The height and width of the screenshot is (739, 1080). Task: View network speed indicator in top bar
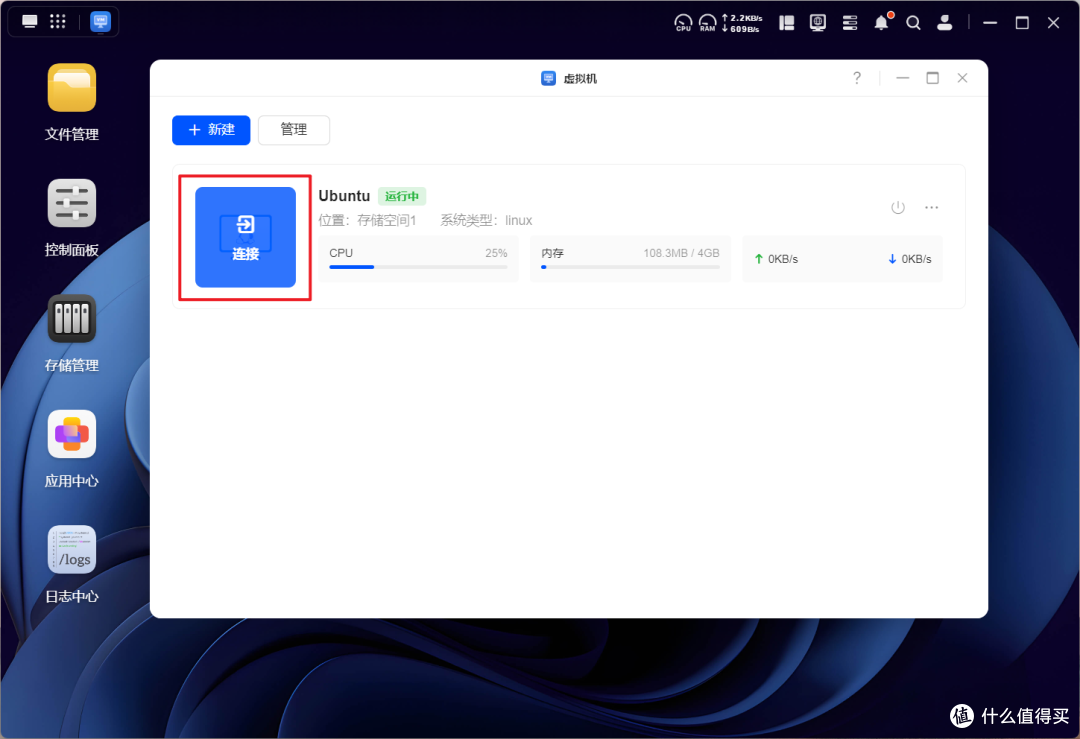[x=742, y=23]
